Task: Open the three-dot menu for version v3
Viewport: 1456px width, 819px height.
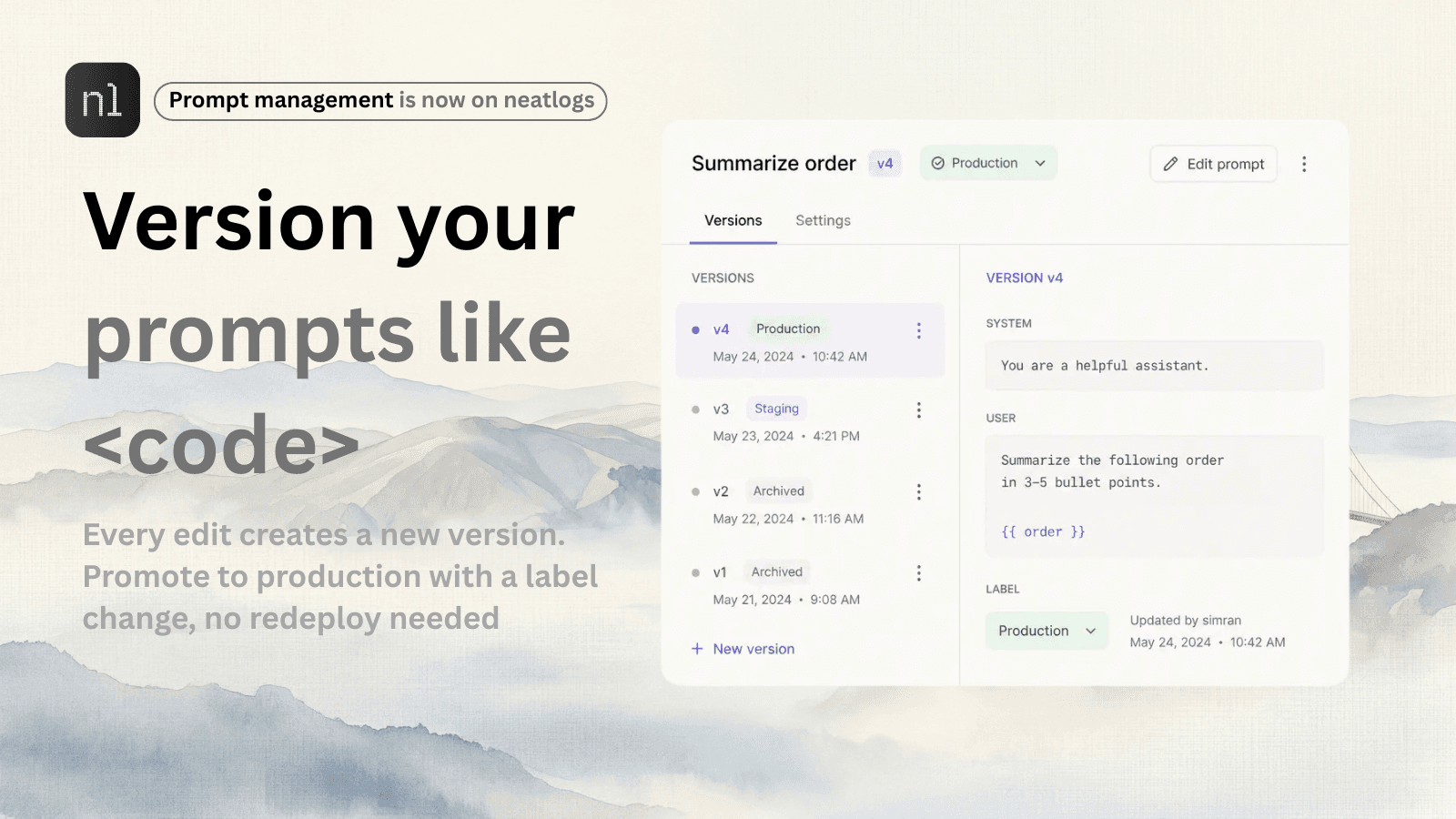Action: coord(919,410)
